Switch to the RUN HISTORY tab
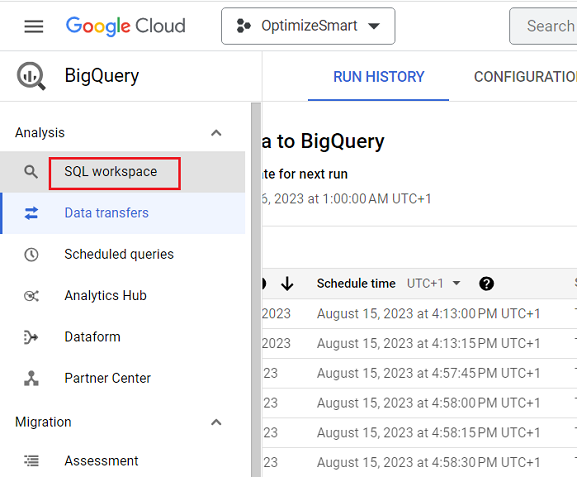 378,77
